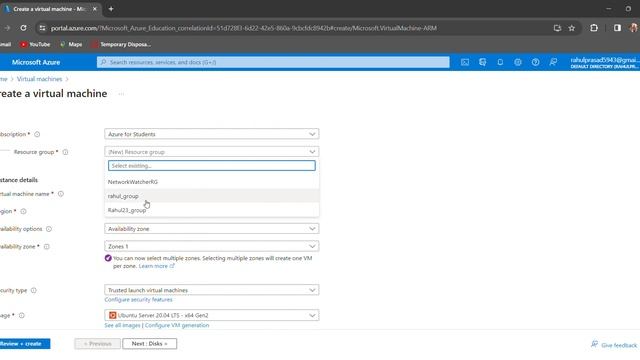This screenshot has height=360, width=640.
Task: Click Review + create button
Action: [x=24, y=344]
